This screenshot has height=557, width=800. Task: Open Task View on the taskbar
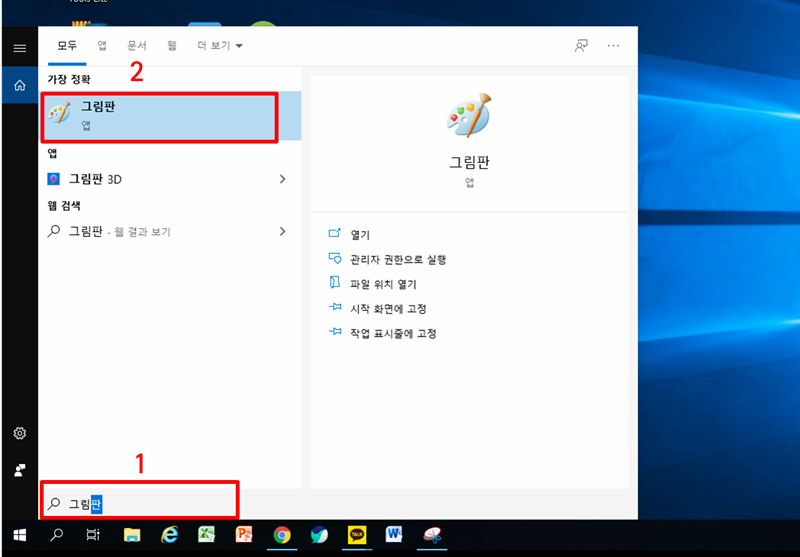[93, 535]
